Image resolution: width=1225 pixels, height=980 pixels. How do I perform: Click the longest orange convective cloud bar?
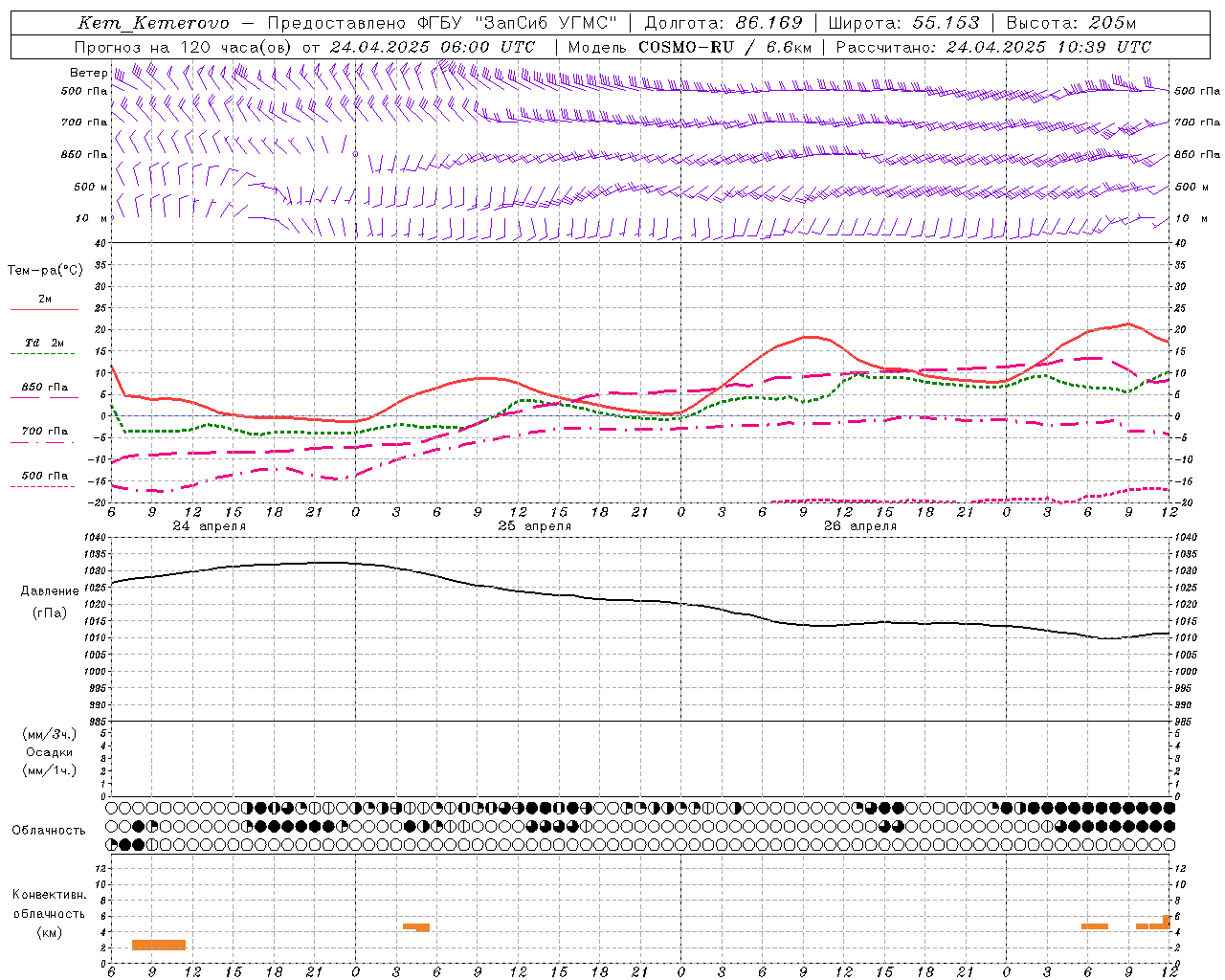[159, 945]
